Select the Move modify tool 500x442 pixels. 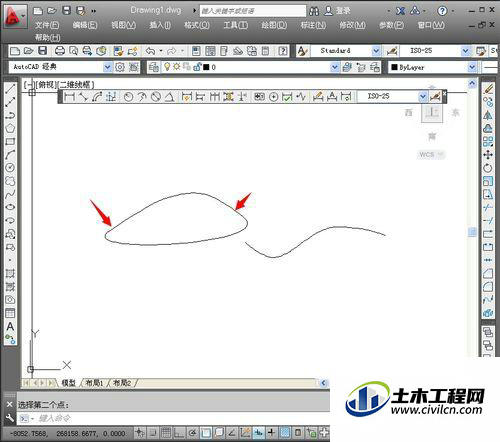[488, 155]
